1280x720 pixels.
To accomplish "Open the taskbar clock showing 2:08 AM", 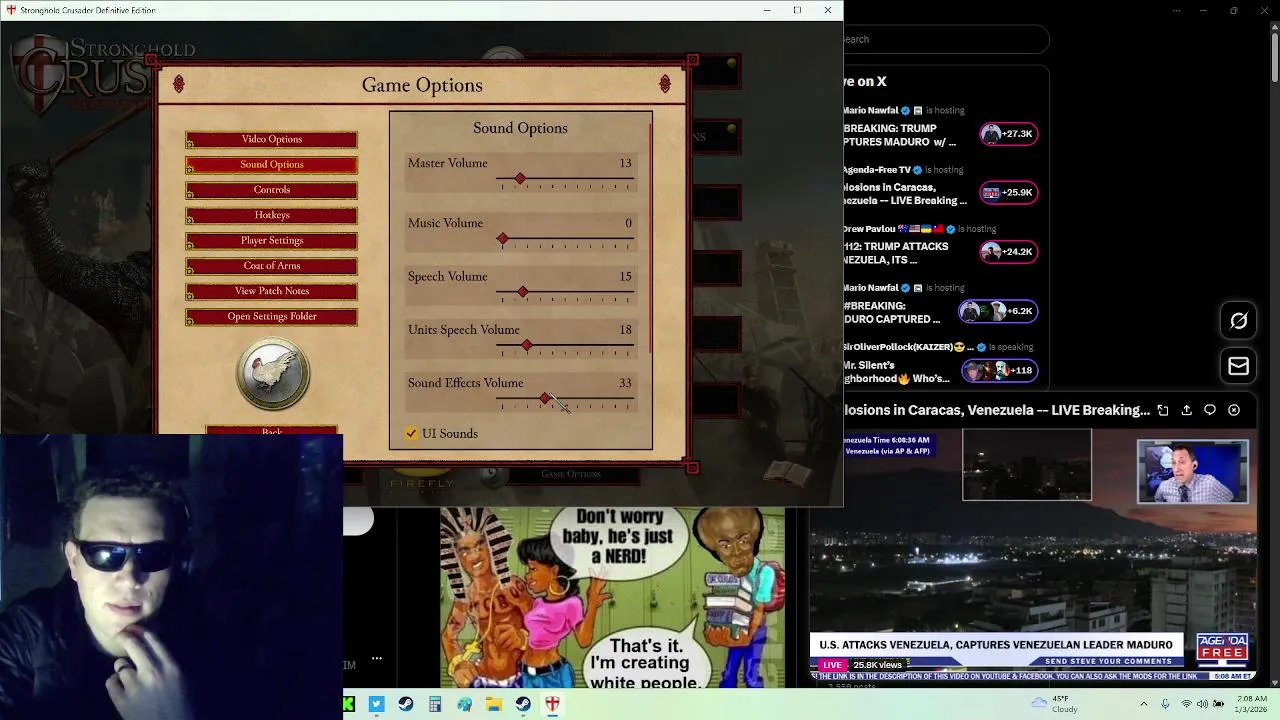I will tap(1251, 704).
